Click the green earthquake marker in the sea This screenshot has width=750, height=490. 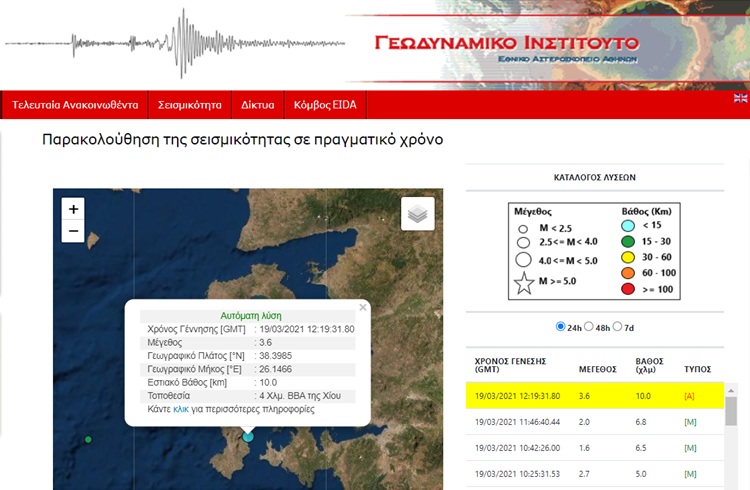pos(89,439)
